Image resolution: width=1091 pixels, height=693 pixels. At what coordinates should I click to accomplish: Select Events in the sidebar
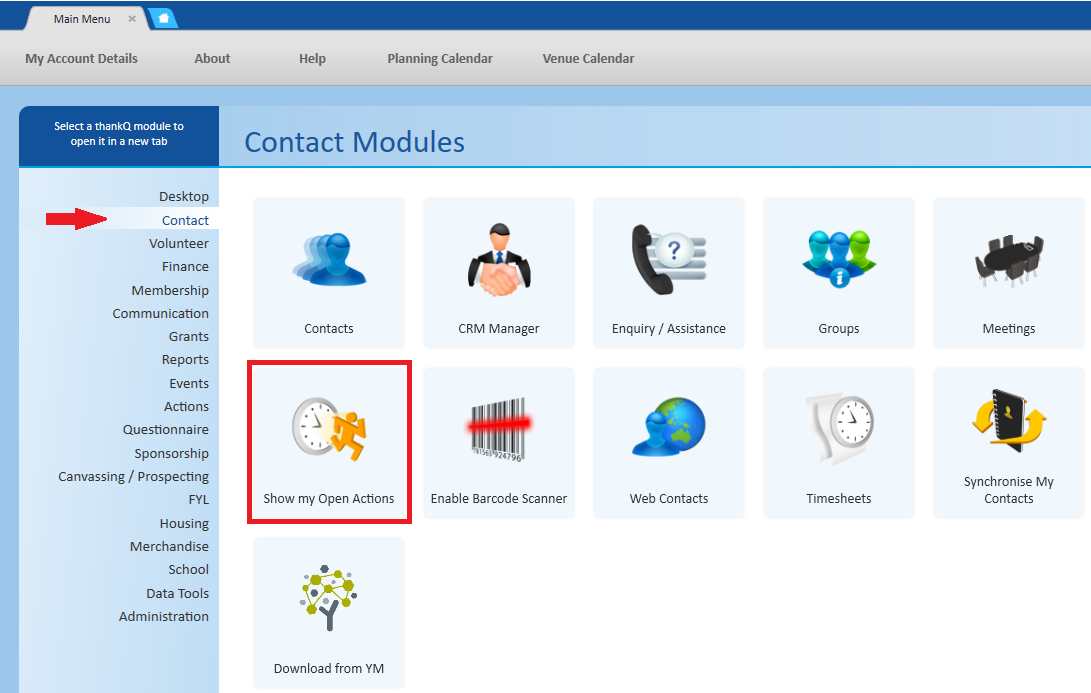tap(189, 383)
